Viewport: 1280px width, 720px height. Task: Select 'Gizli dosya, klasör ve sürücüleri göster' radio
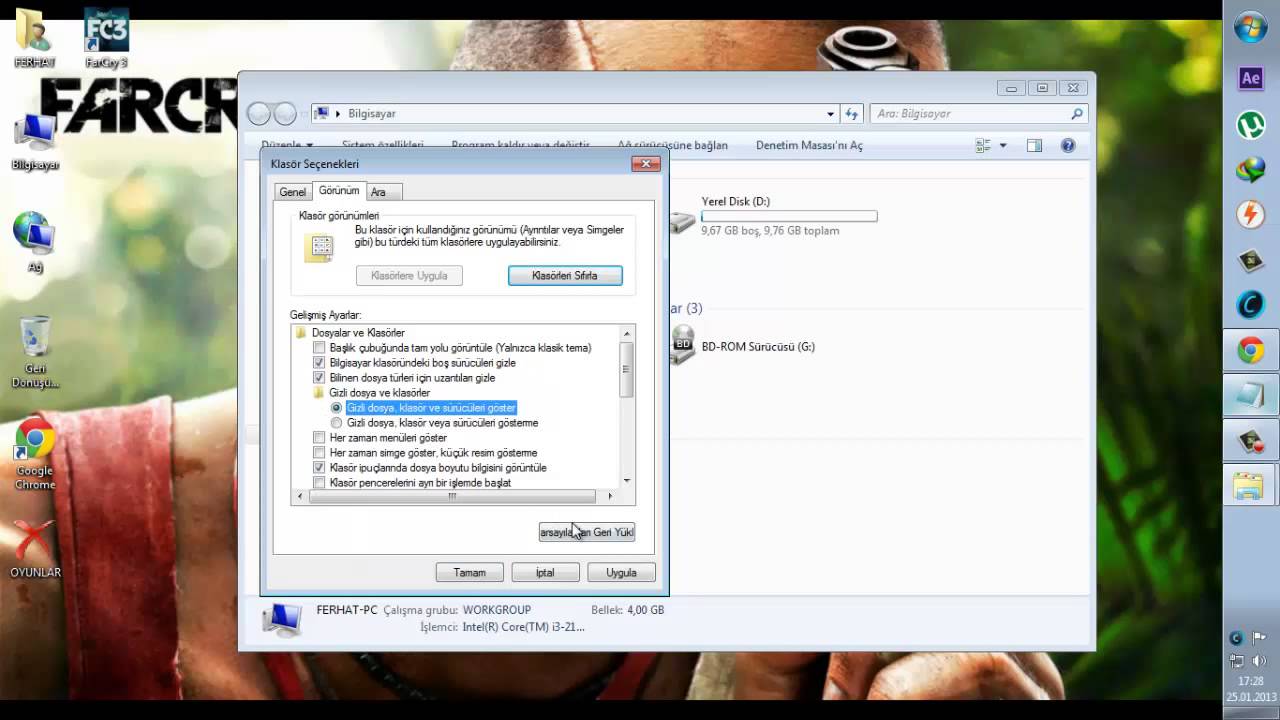336,407
